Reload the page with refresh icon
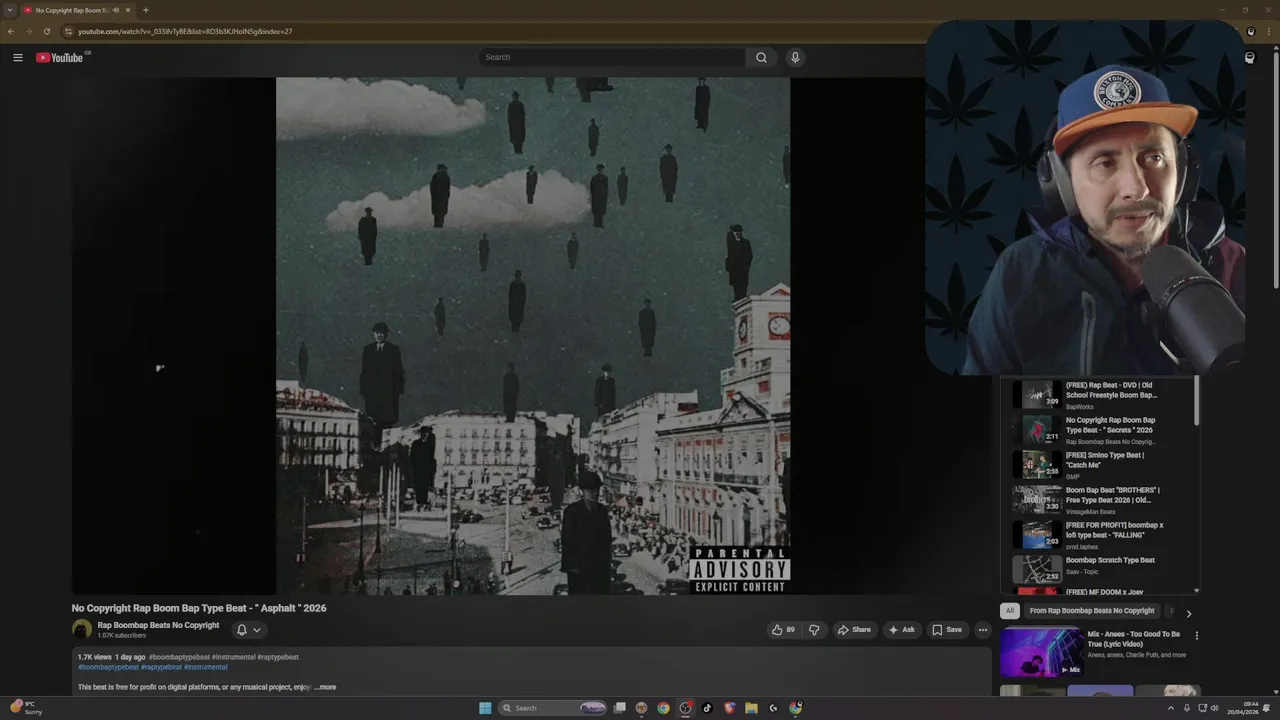The height and width of the screenshot is (720, 1280). click(x=46, y=31)
